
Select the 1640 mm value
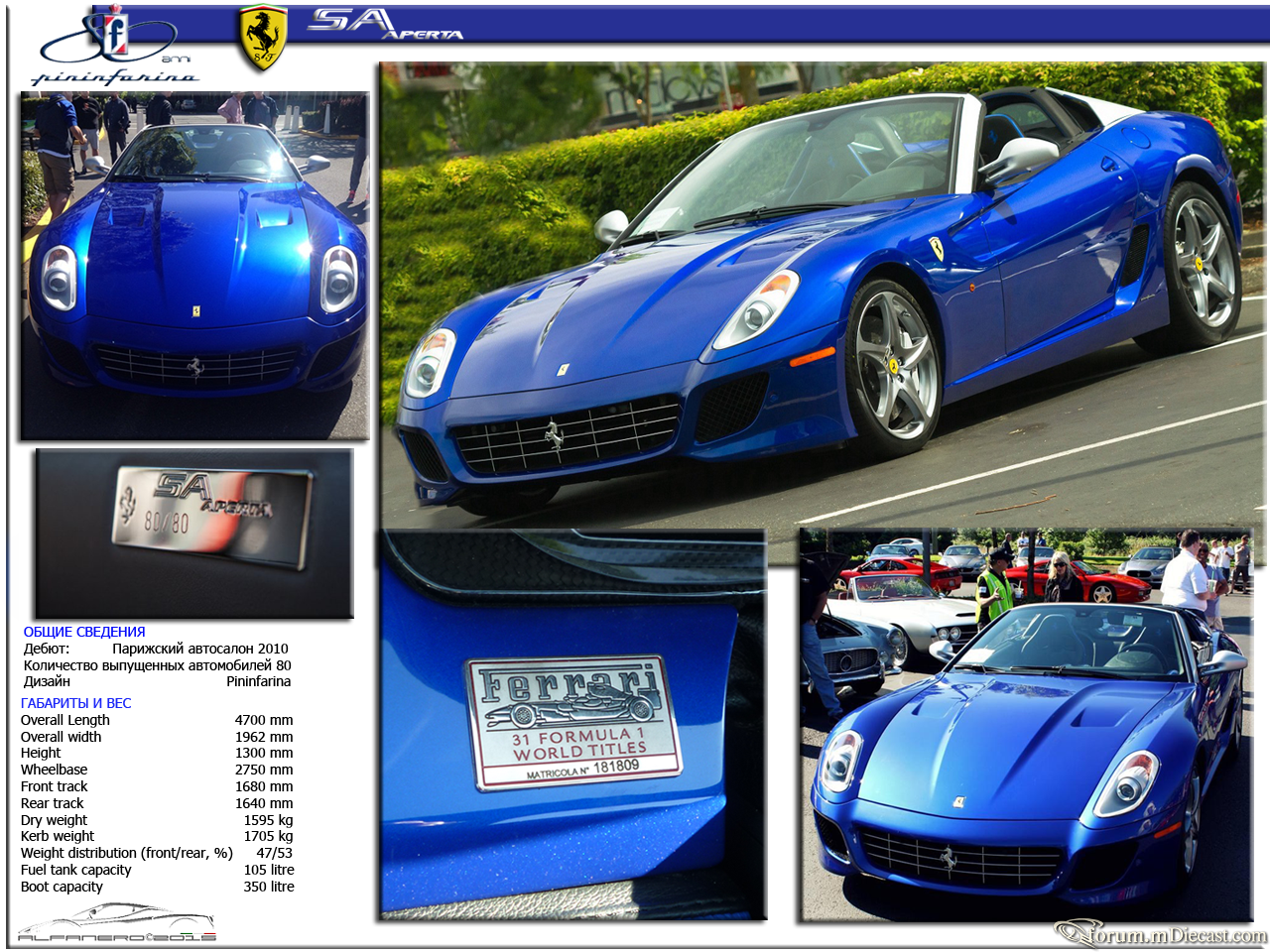pyautogui.click(x=264, y=803)
